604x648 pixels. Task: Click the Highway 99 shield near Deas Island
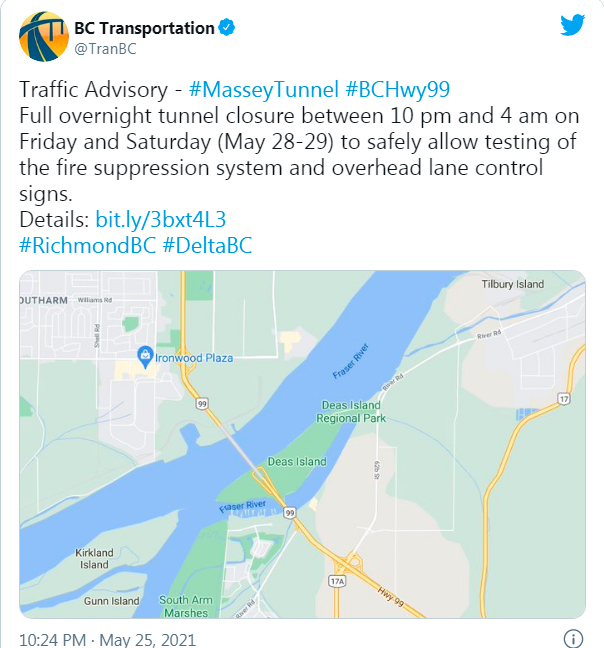[x=290, y=513]
